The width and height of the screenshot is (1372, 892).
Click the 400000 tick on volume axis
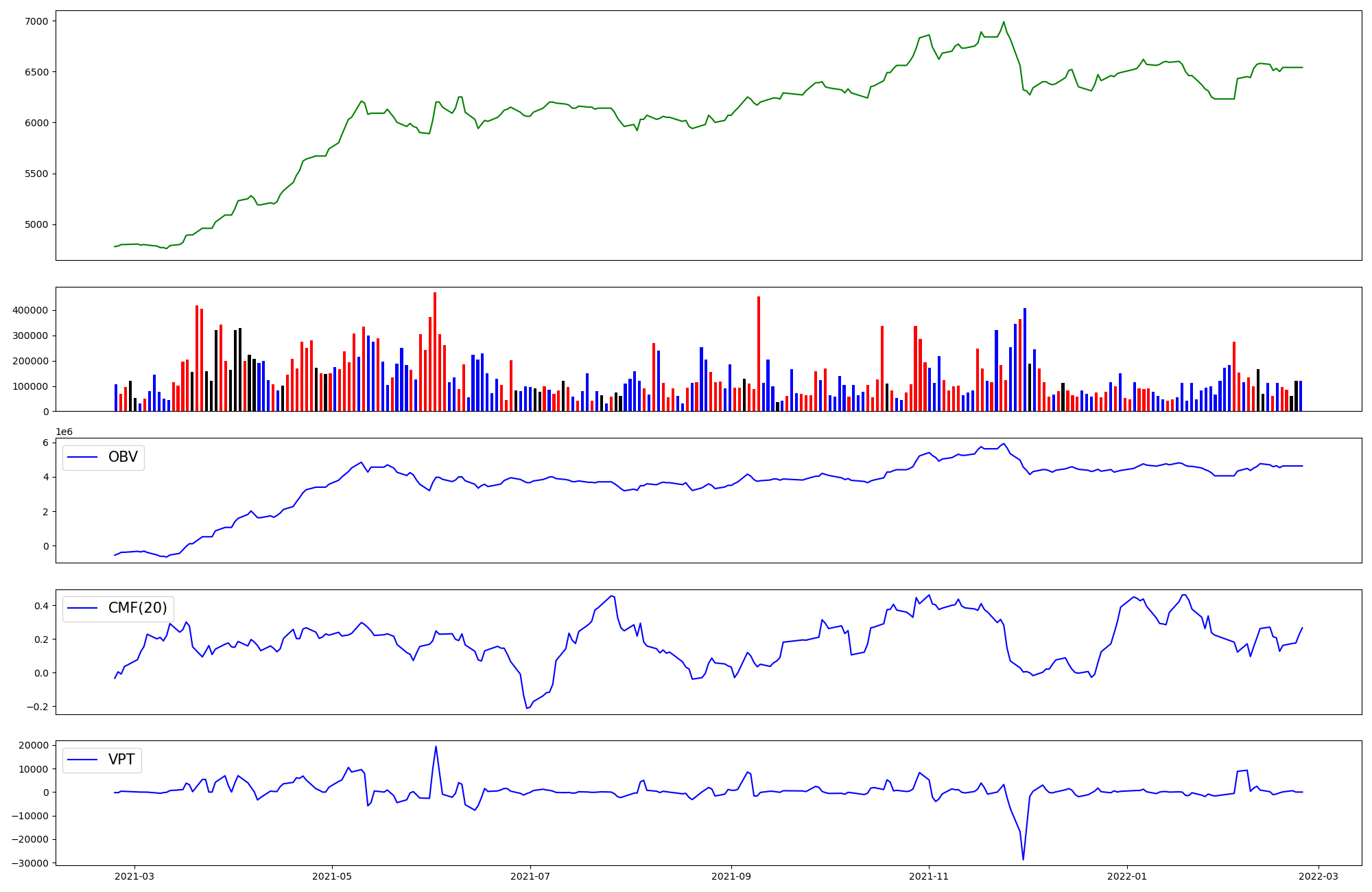(30, 310)
